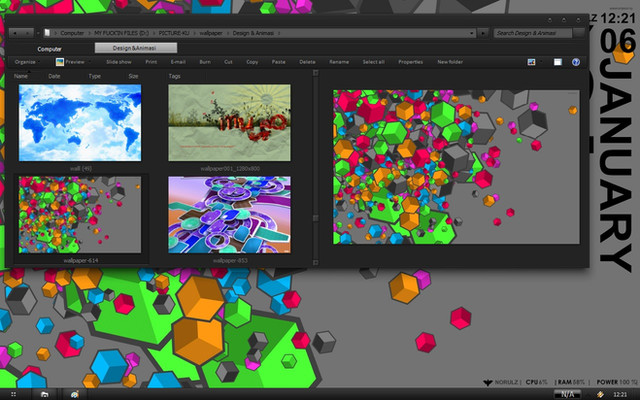Navigate to wallpaper breadcrumb
This screenshot has width=640, height=400.
(x=211, y=33)
